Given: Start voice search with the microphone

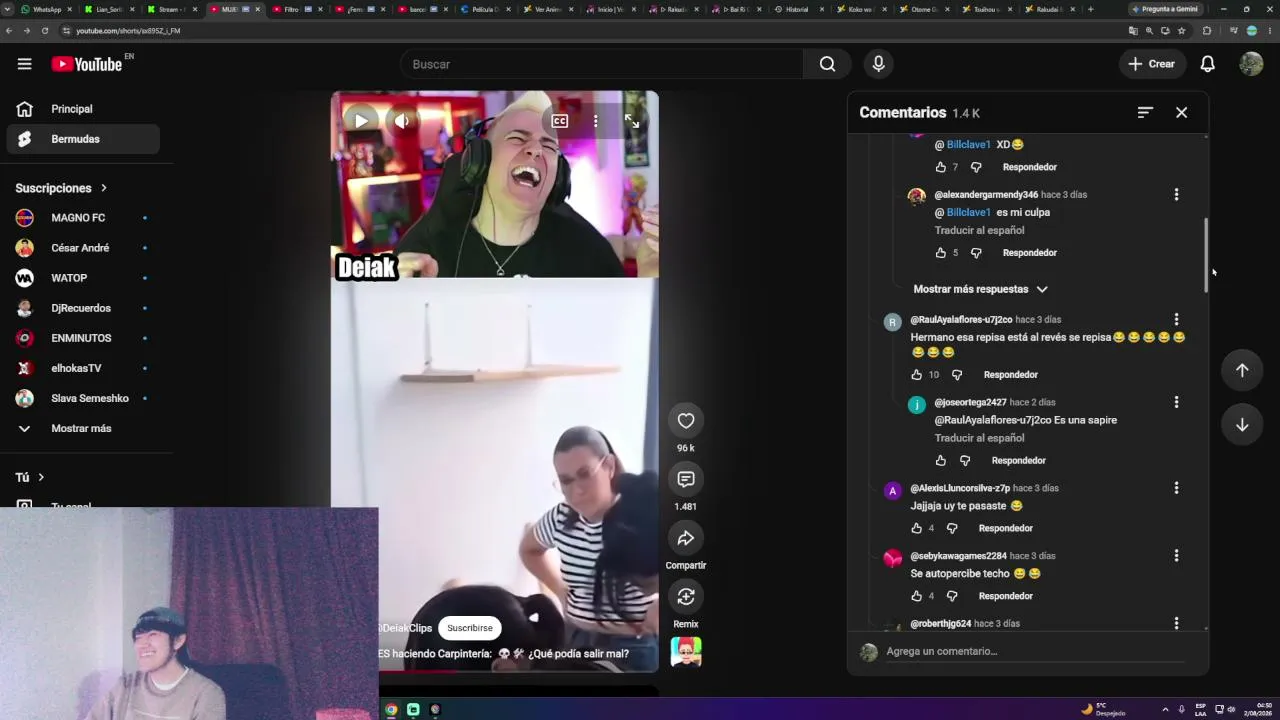Looking at the screenshot, I should tap(878, 64).
